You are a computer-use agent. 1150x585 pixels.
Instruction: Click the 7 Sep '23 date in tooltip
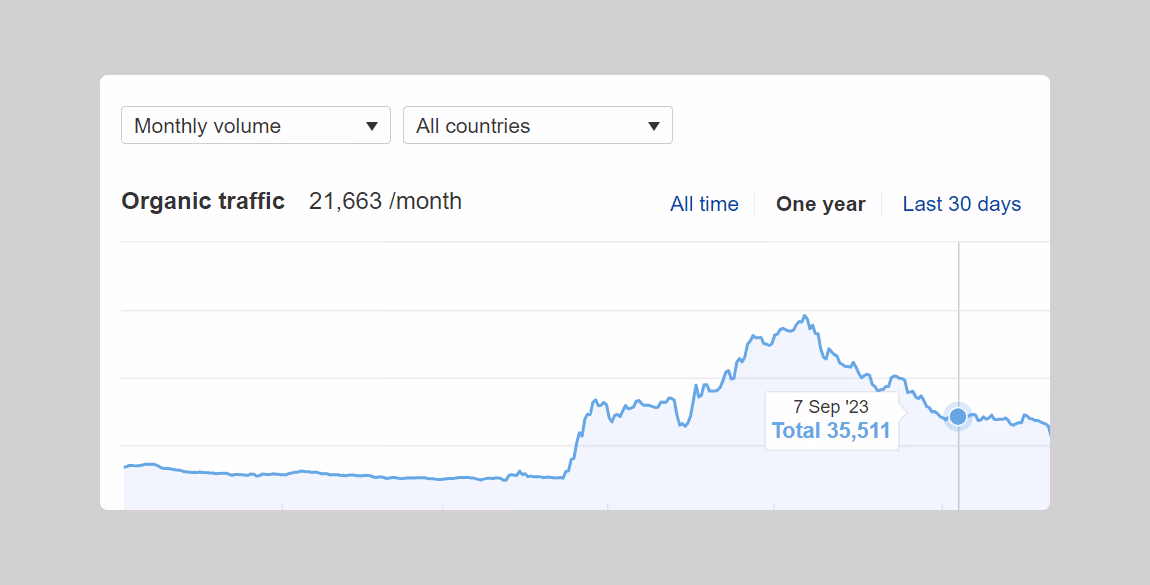tap(831, 407)
